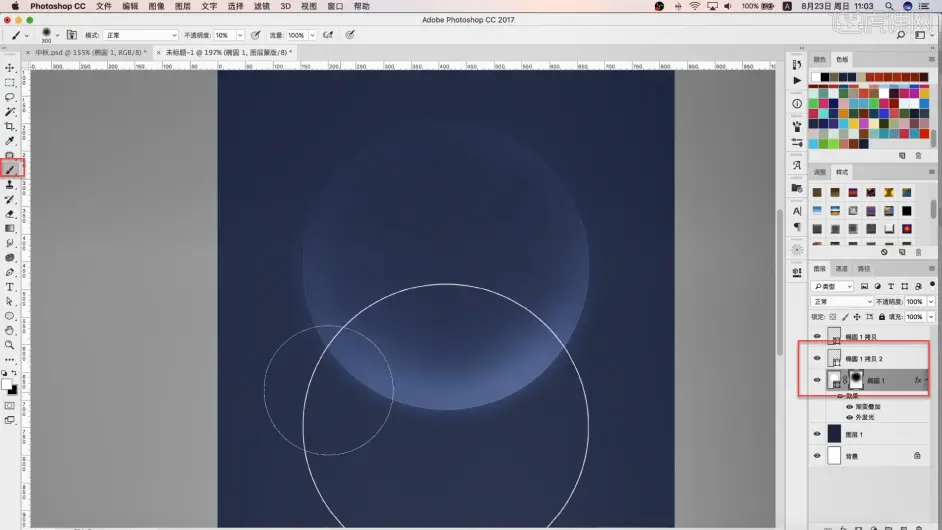The width and height of the screenshot is (942, 530).
Task: Select the Path Selection tool
Action: tap(10, 301)
